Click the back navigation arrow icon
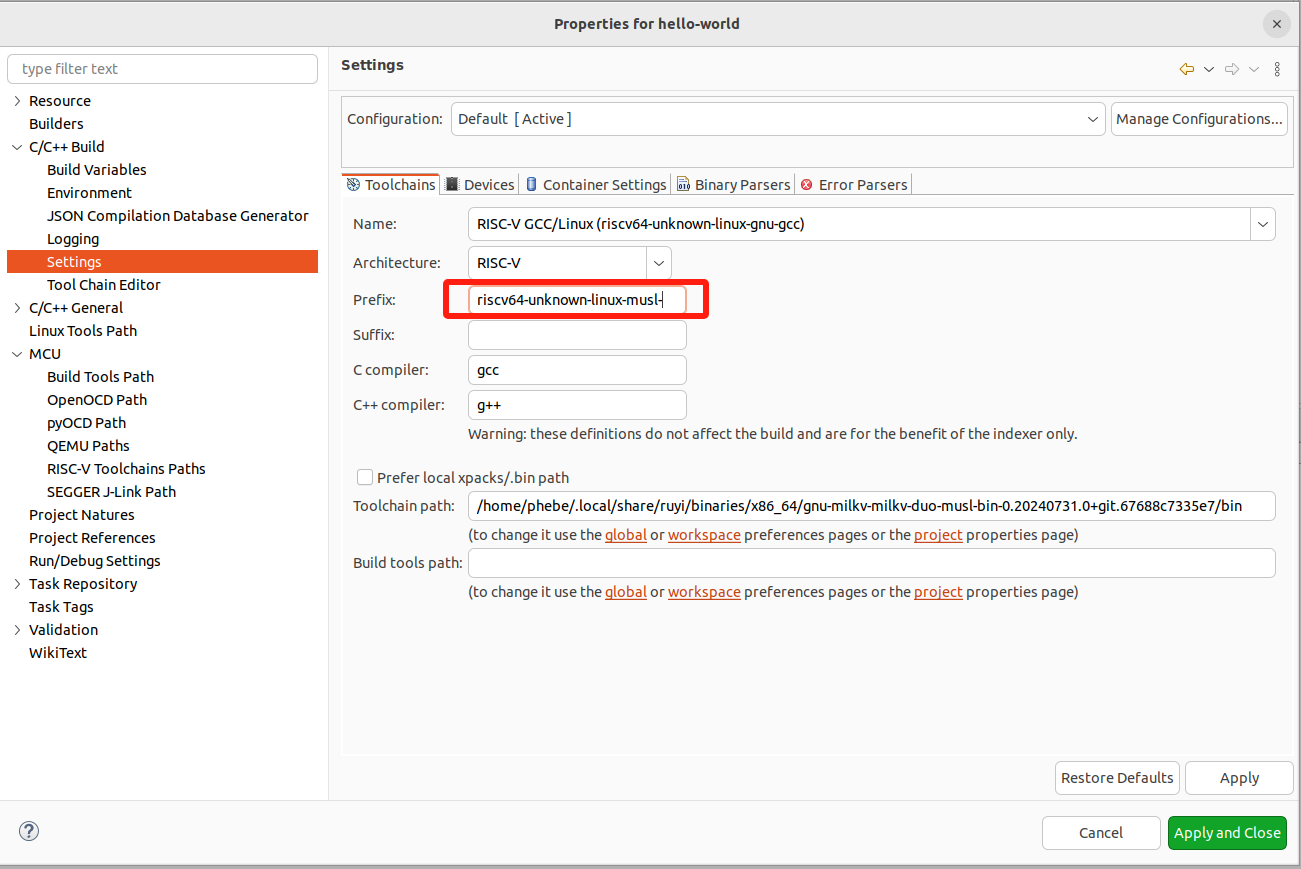The height and width of the screenshot is (869, 1301). (x=1187, y=69)
